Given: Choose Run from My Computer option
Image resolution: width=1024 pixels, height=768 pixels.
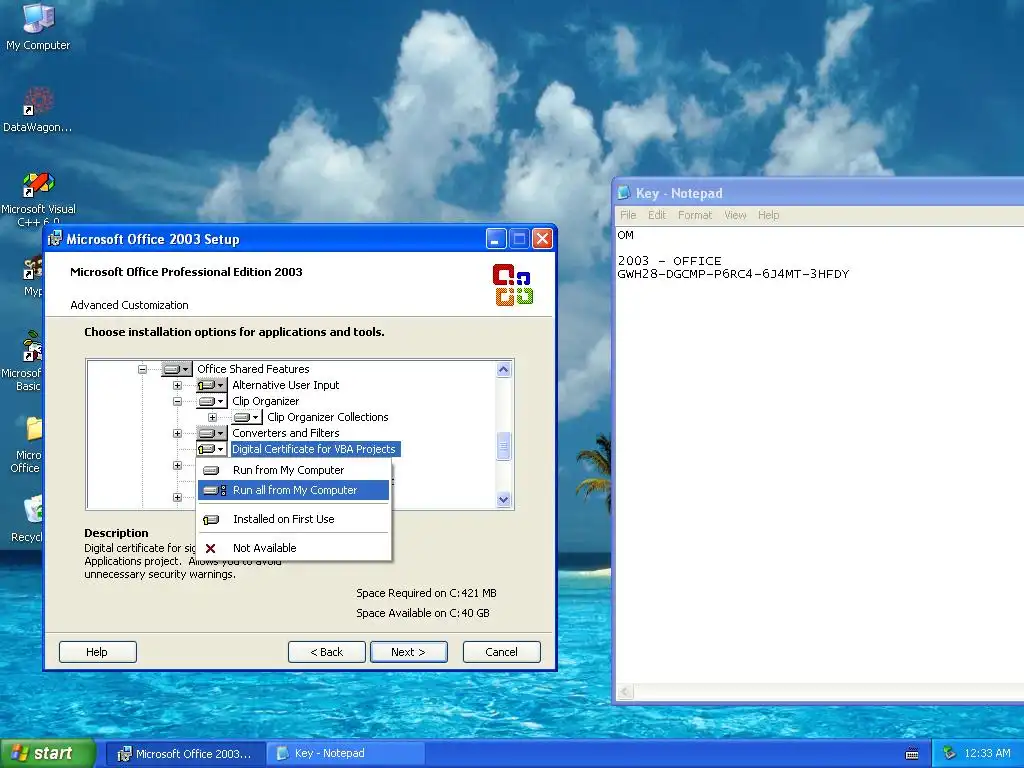Looking at the screenshot, I should point(293,470).
